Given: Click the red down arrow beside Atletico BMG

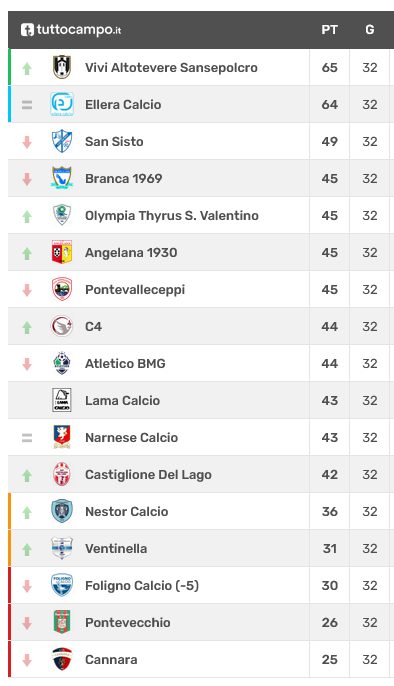Looking at the screenshot, I should 27,364.
